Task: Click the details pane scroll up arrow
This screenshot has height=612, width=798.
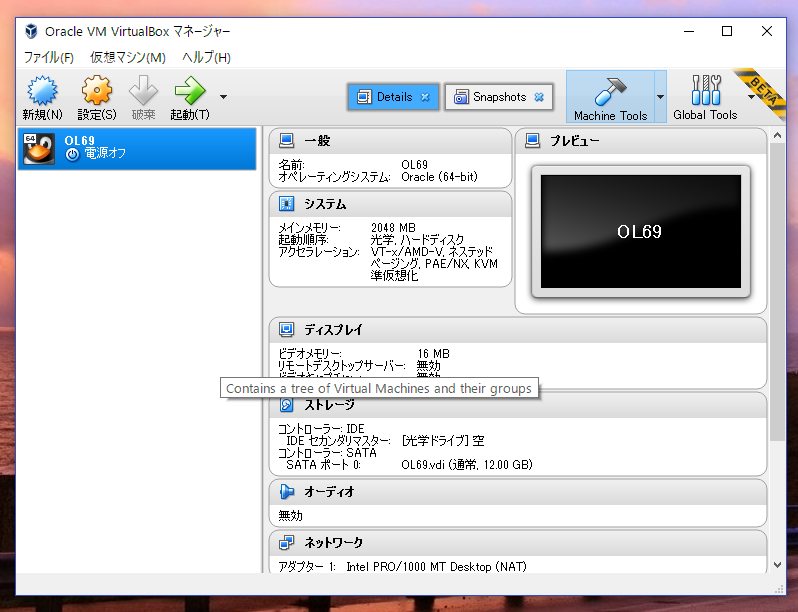Action: click(x=777, y=135)
